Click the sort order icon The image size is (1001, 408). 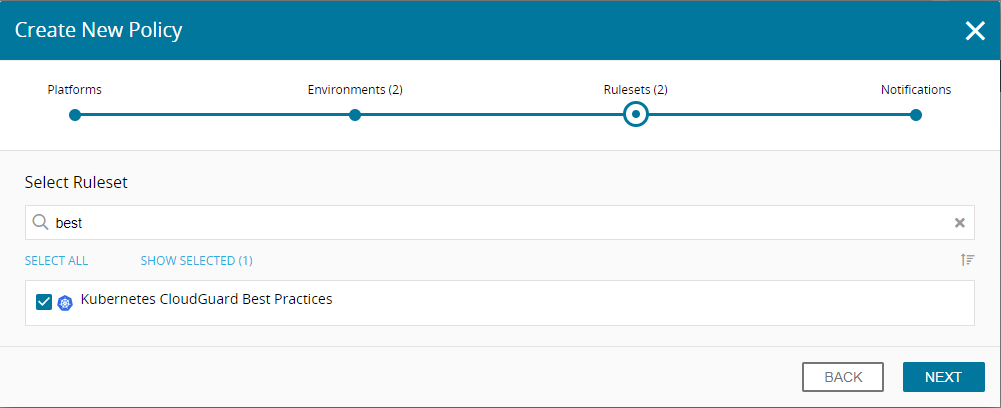pos(968,260)
